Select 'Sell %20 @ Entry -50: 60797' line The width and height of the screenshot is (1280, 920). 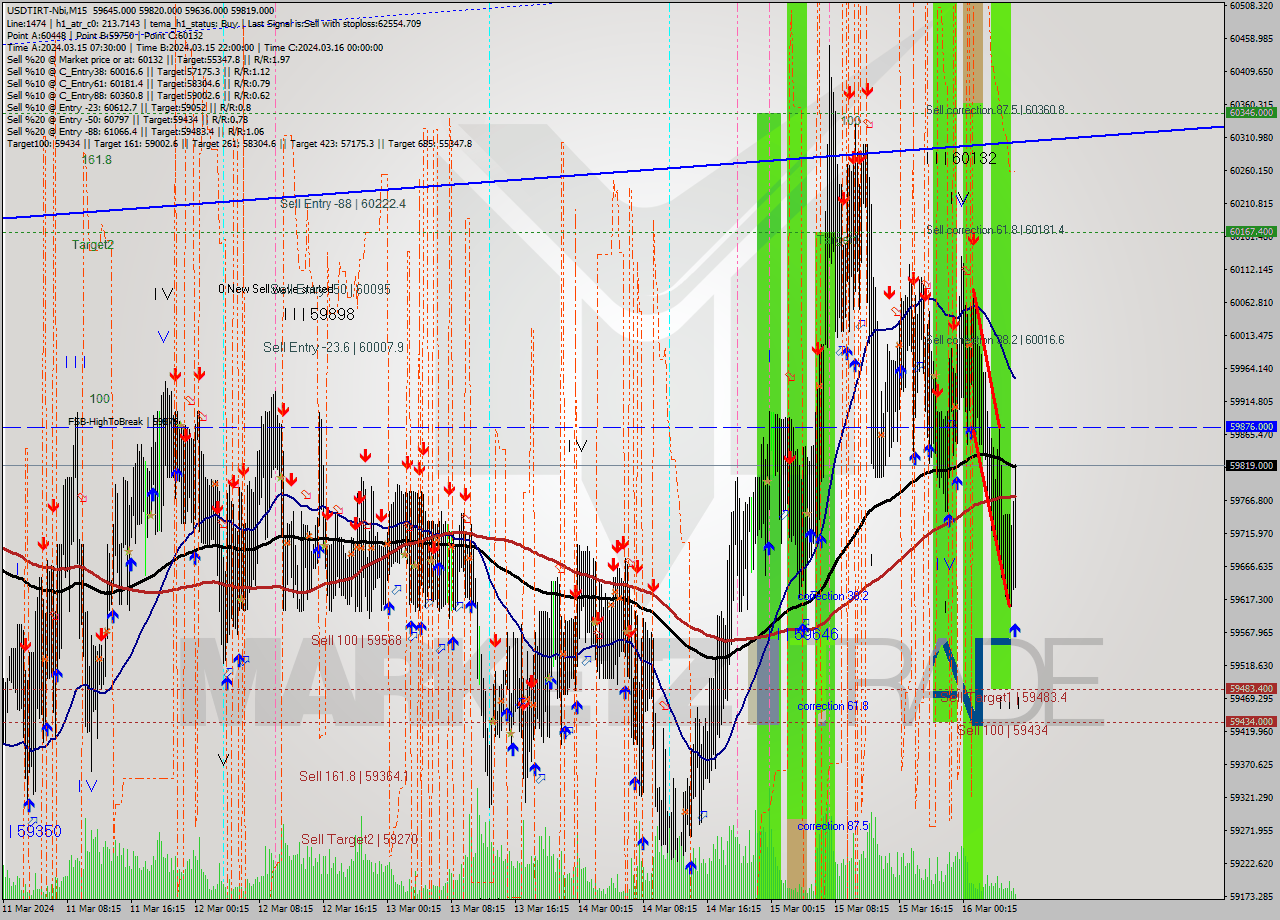click(x=127, y=119)
